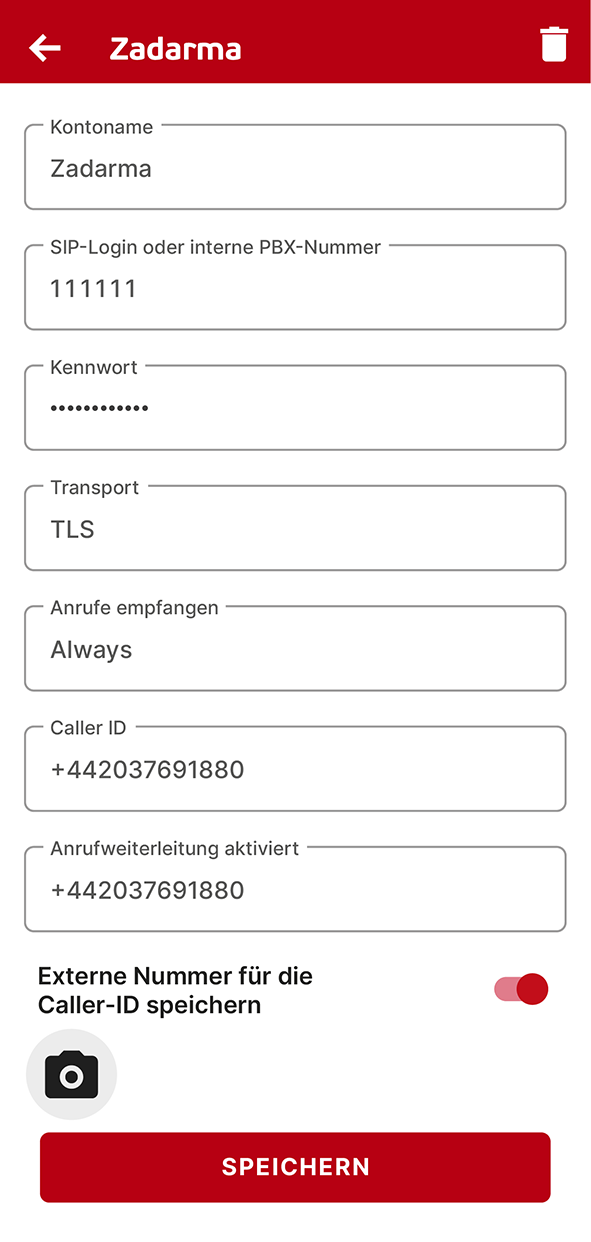
Task: Click the Externe Nummer für die Caller-ID text
Action: point(175,990)
